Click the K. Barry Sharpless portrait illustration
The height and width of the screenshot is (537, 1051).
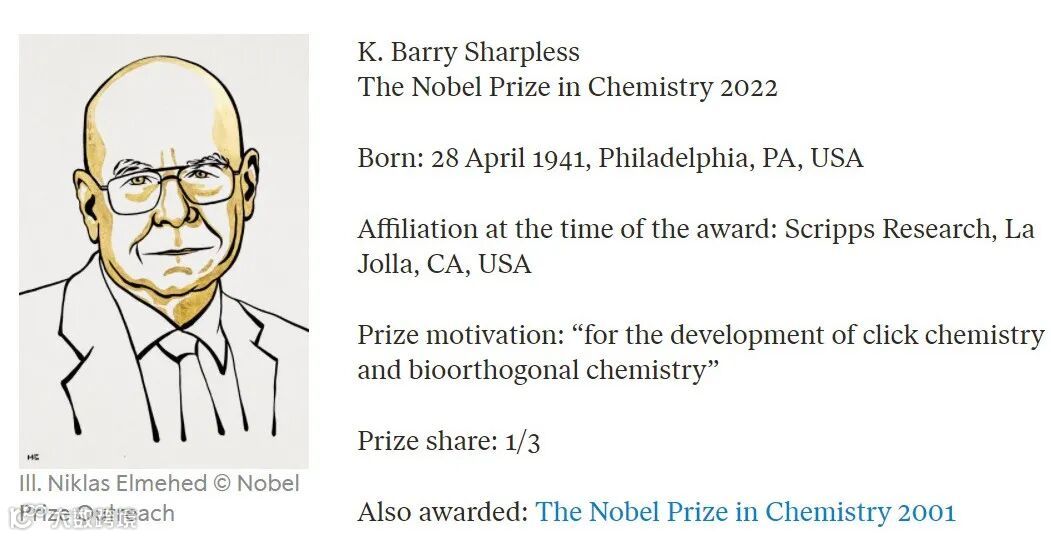coord(164,251)
